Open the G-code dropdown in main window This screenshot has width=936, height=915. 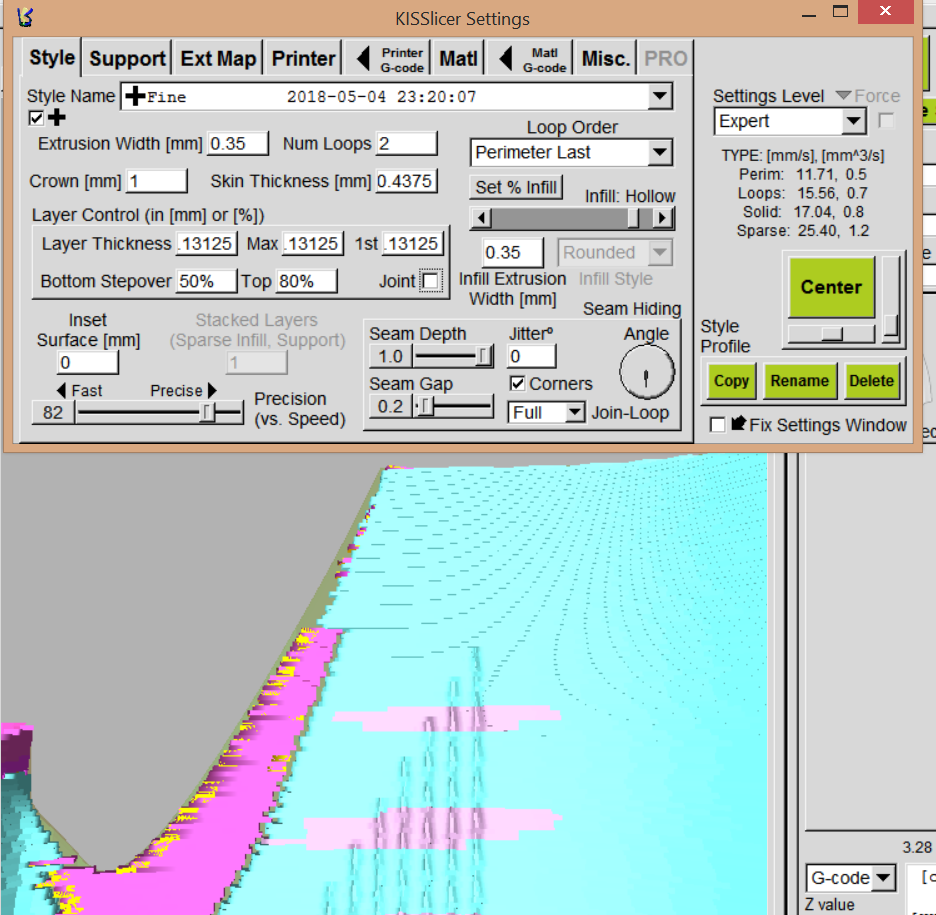pos(883,877)
